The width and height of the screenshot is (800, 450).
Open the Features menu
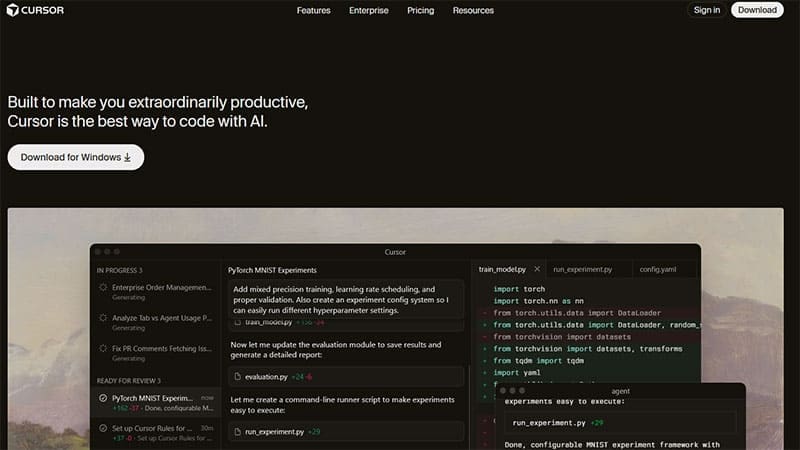[313, 10]
